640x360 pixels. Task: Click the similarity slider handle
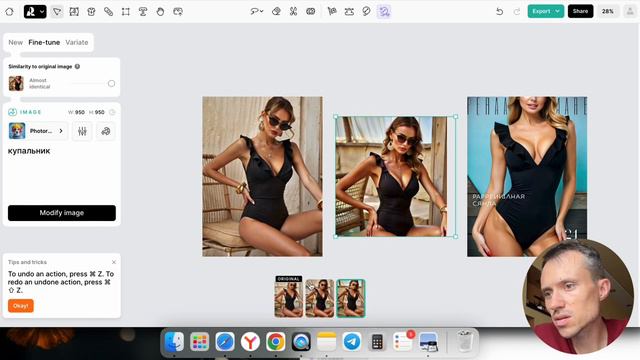pos(111,83)
